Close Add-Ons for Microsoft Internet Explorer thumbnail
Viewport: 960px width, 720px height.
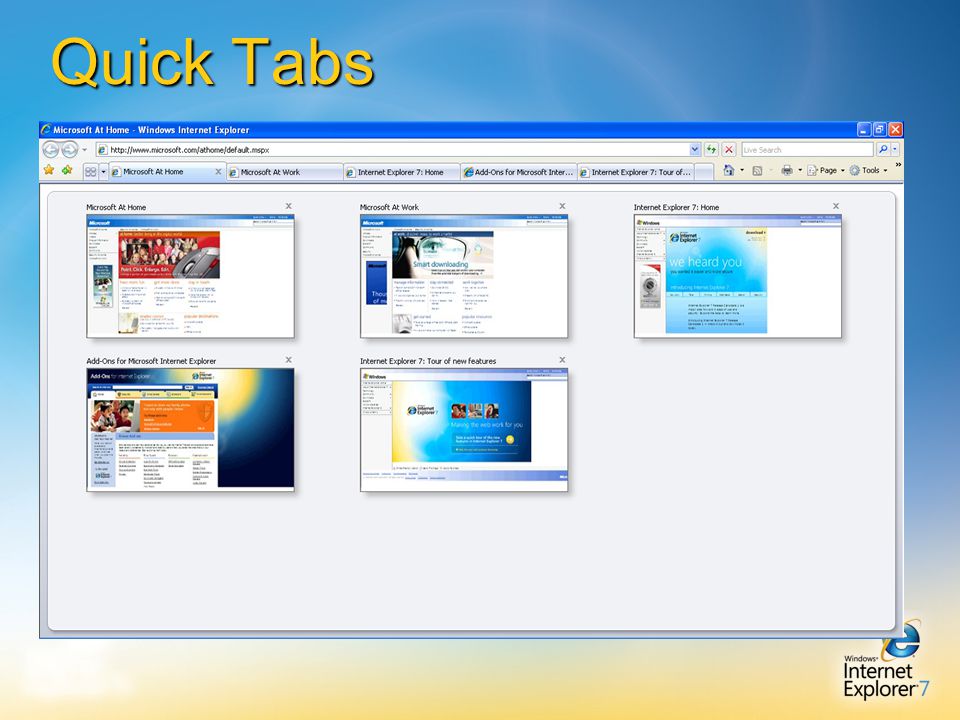pos(288,360)
